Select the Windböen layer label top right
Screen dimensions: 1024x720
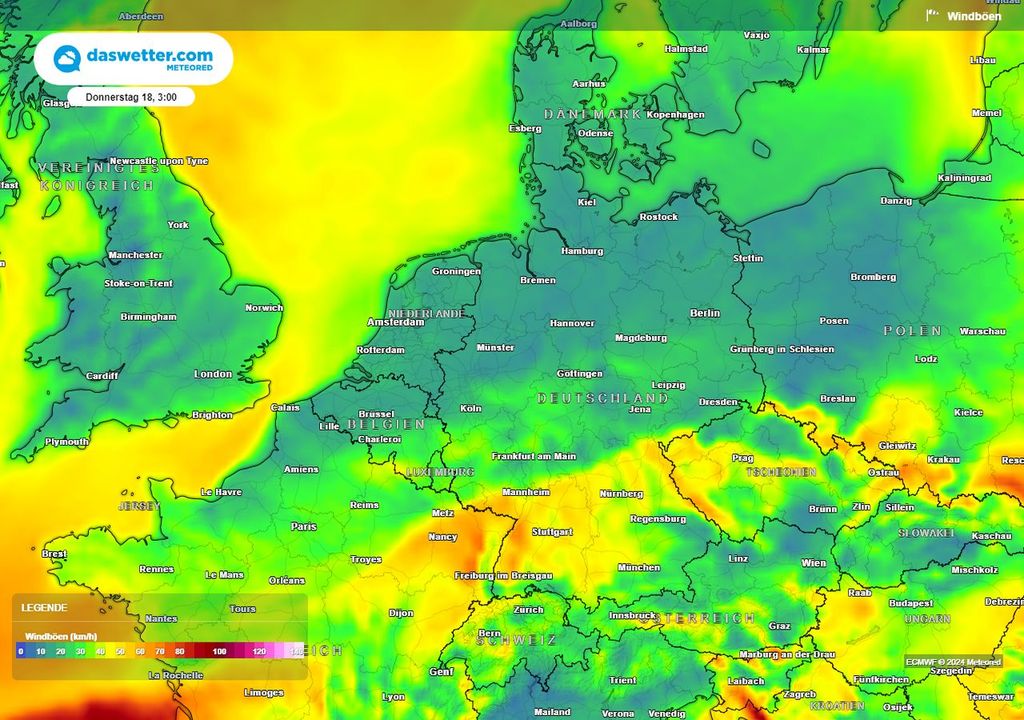(x=975, y=15)
